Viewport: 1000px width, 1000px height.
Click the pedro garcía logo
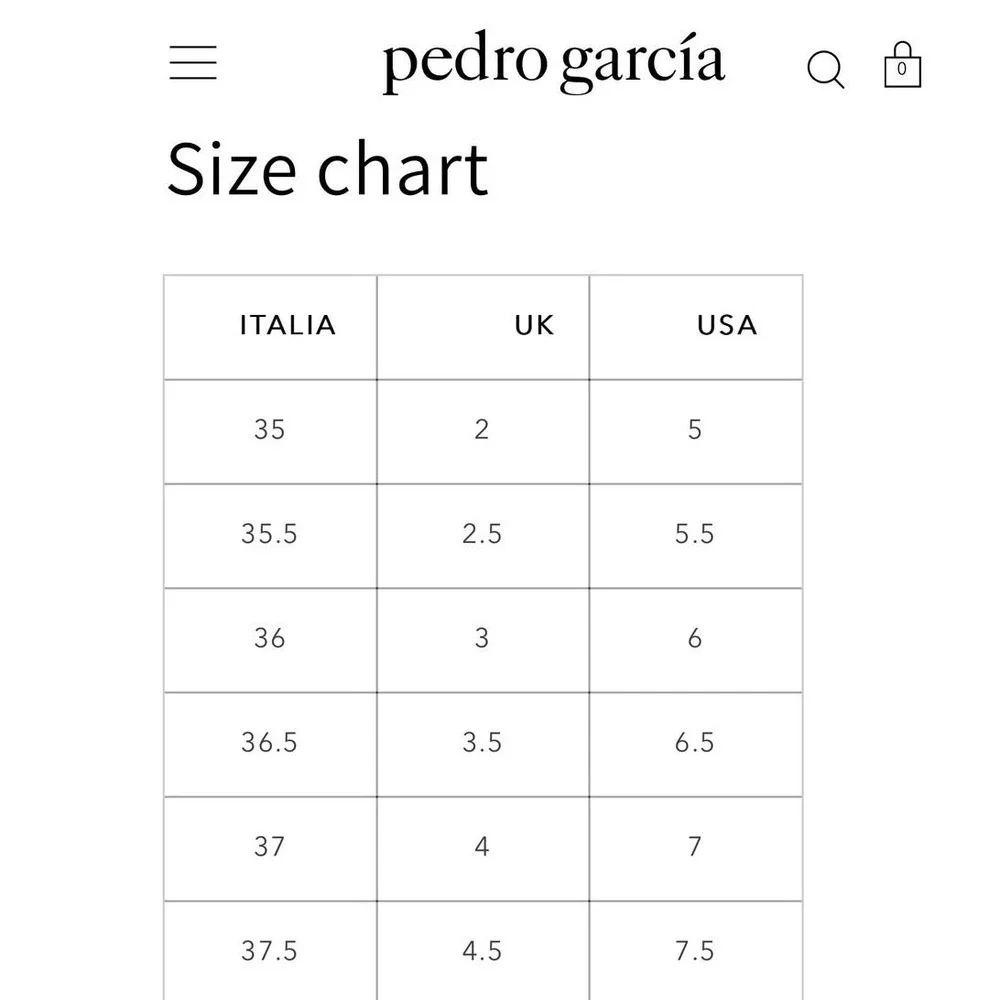(x=553, y=62)
